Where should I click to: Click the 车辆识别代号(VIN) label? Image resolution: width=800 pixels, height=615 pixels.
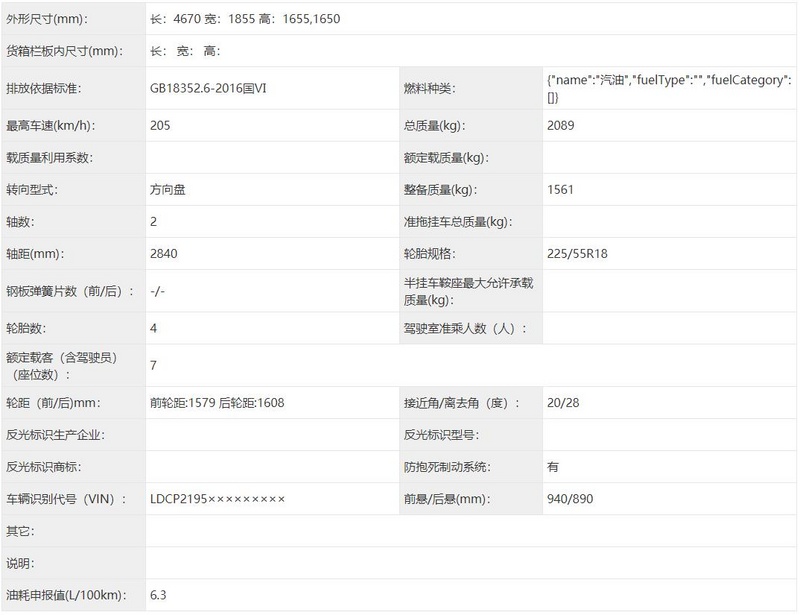pos(66,499)
